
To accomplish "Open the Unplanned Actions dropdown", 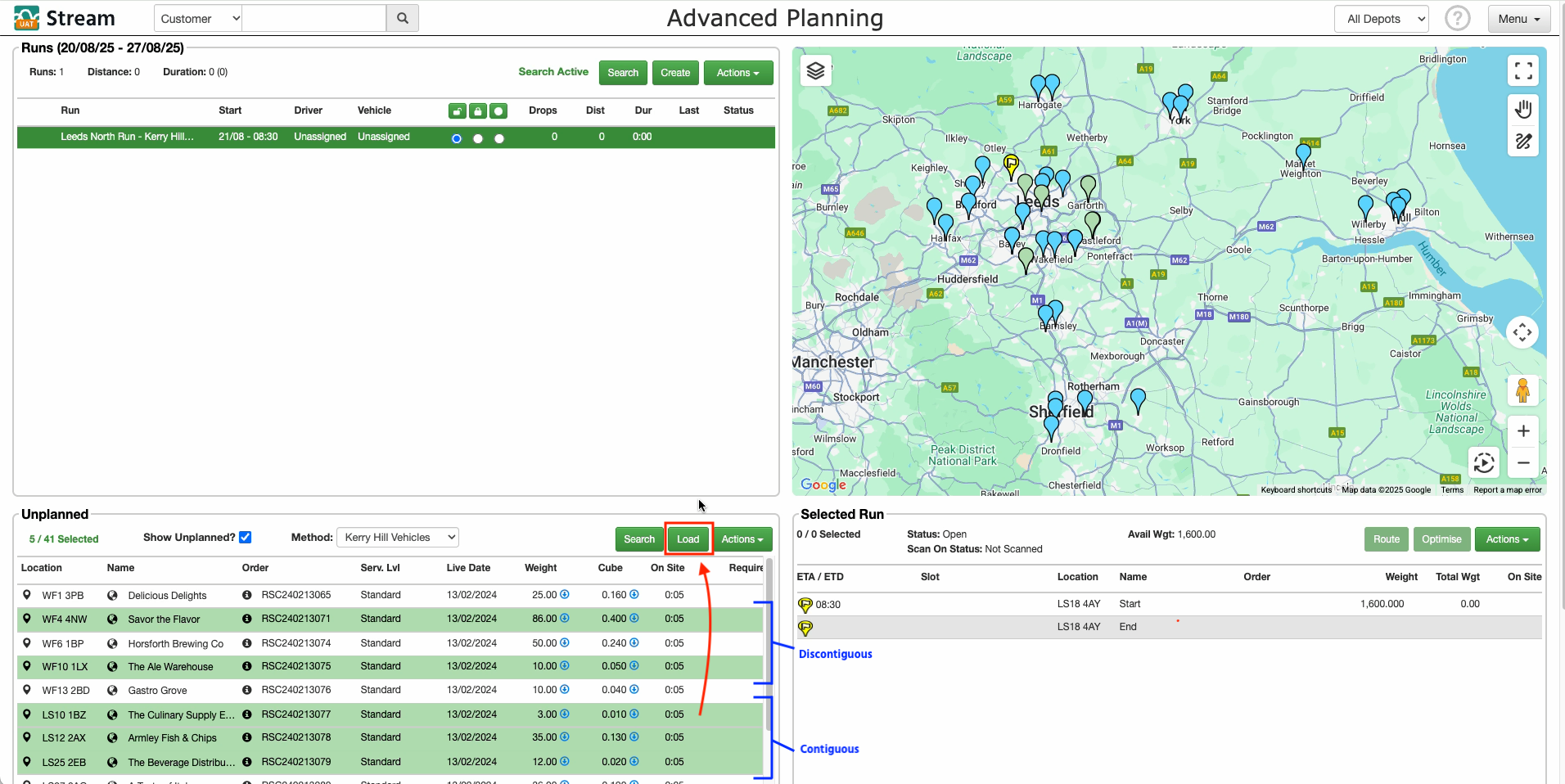I will click(x=742, y=539).
